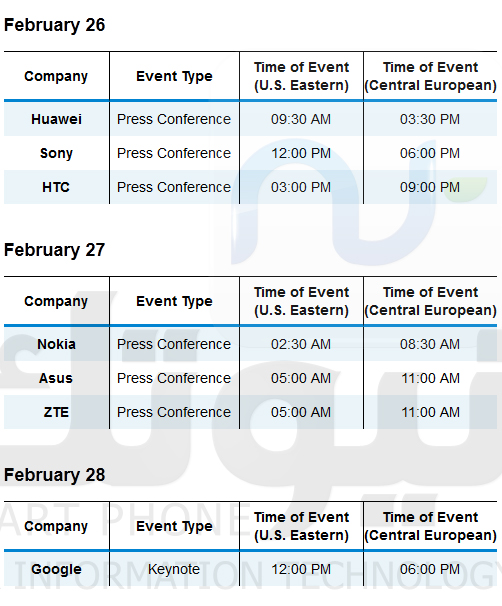This screenshot has width=502, height=606.
Task: Select the Asus company cell
Action: (56, 378)
